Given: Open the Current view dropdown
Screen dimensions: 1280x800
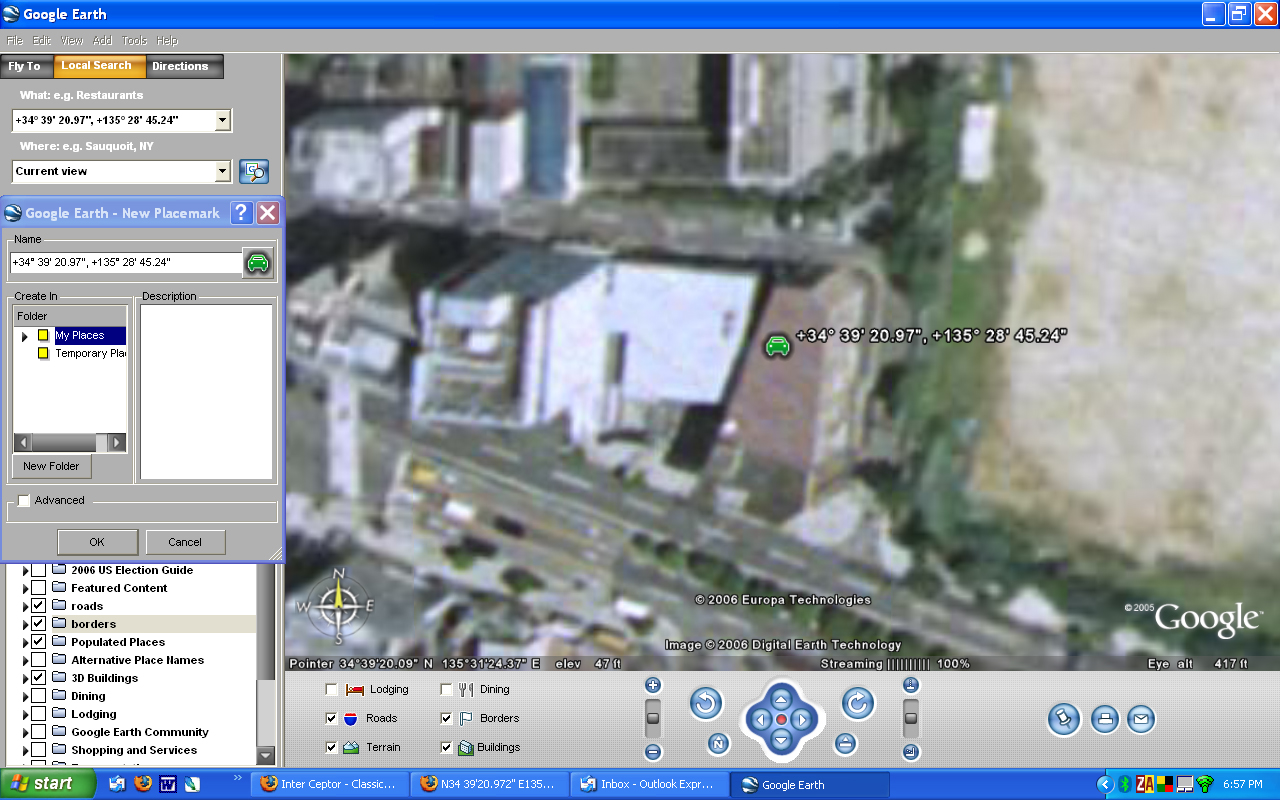Looking at the screenshot, I should (223, 171).
